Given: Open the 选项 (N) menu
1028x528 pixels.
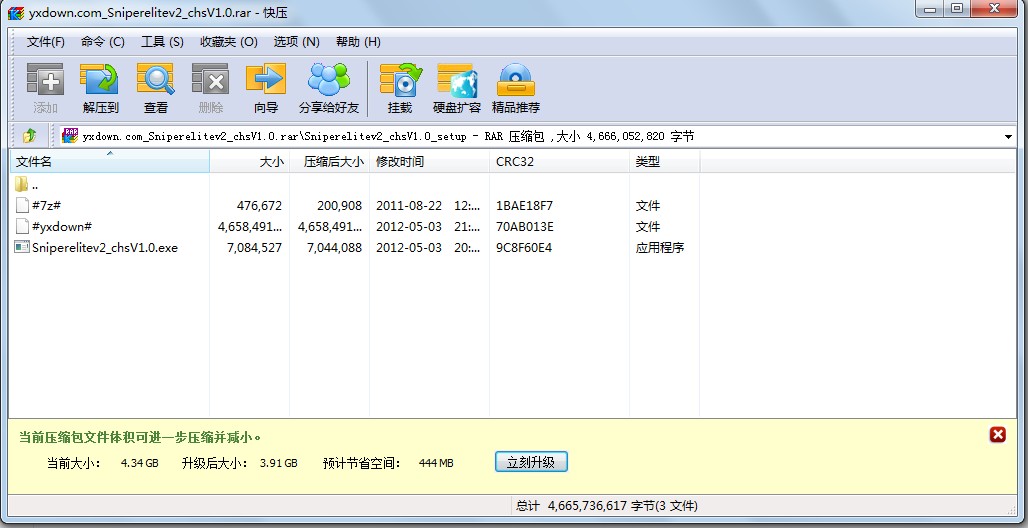Looking at the screenshot, I should click(296, 42).
